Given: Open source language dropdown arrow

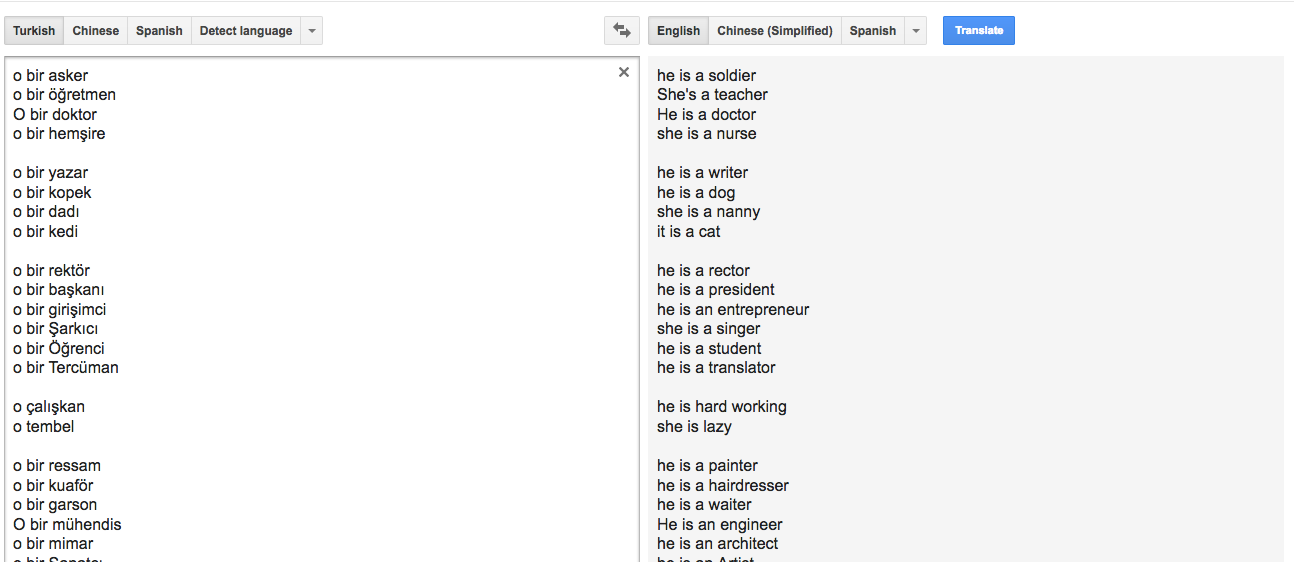Looking at the screenshot, I should pyautogui.click(x=312, y=31).
